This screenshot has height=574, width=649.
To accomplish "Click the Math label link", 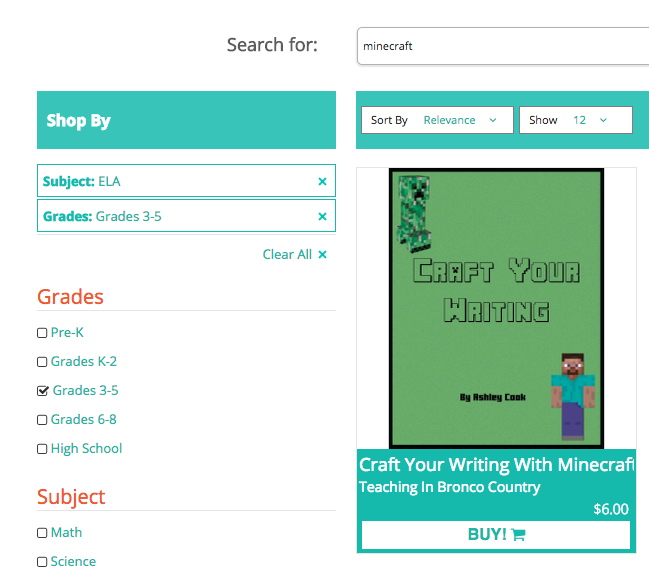I will [x=66, y=533].
